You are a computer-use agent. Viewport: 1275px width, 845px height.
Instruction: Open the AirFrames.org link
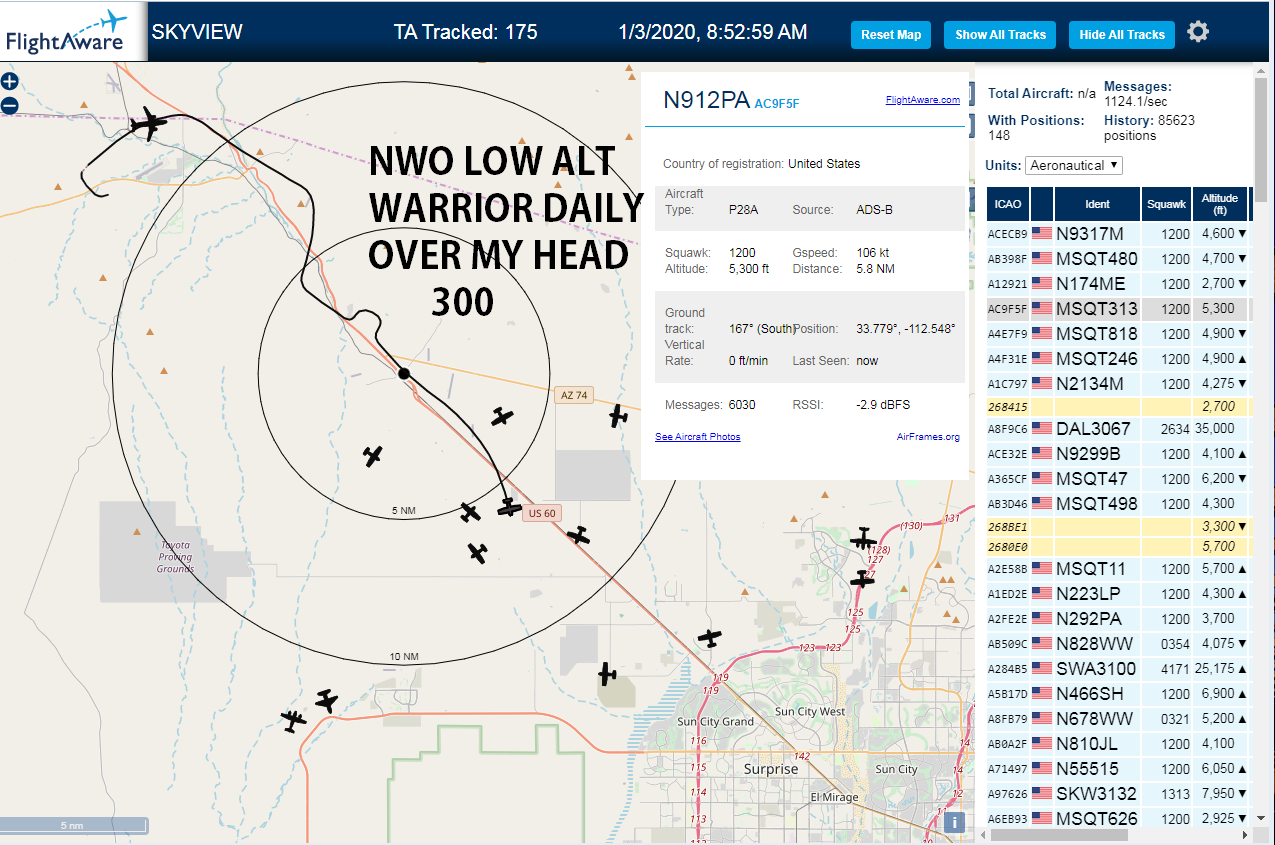click(928, 437)
